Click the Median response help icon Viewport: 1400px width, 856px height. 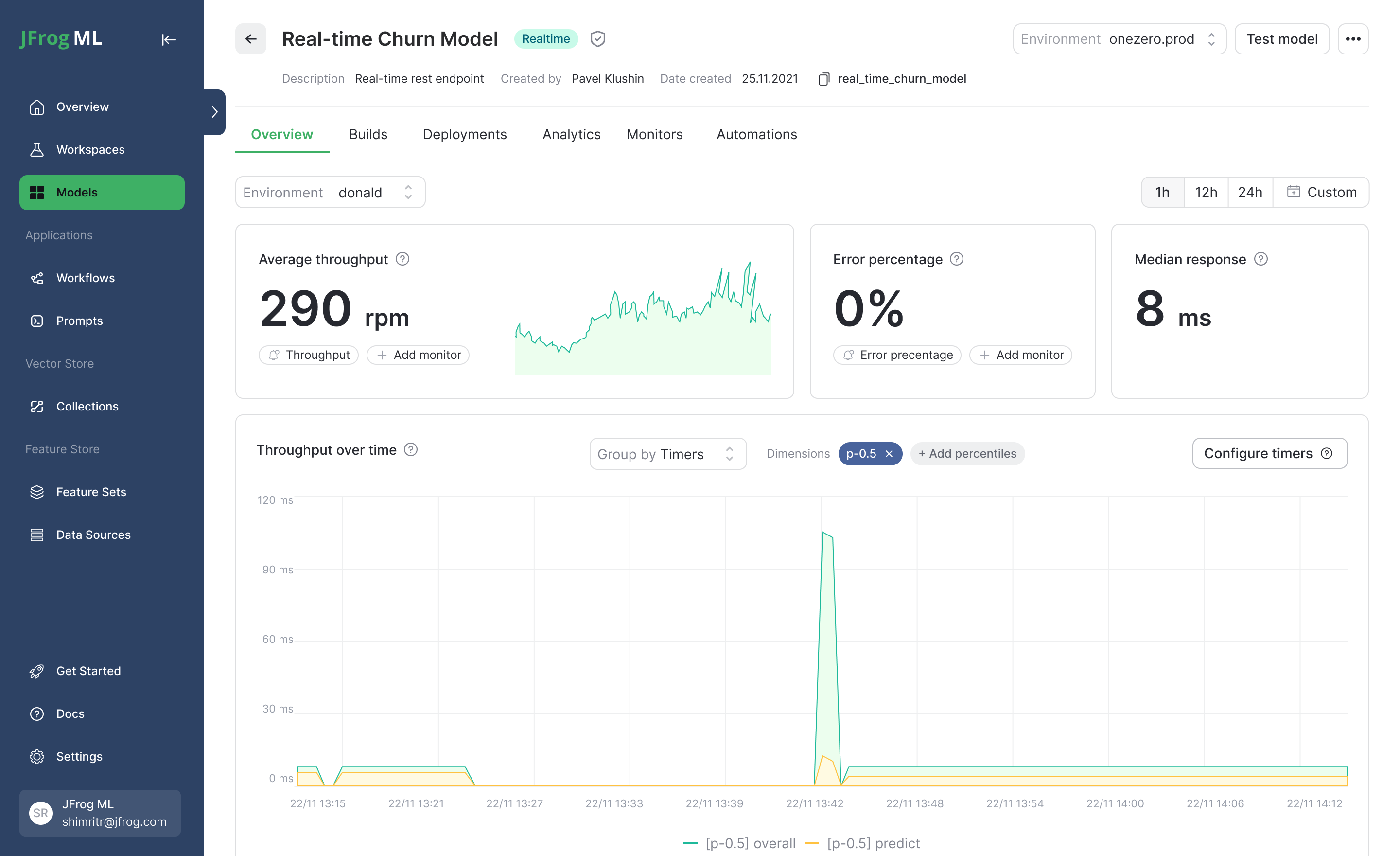click(x=1261, y=259)
